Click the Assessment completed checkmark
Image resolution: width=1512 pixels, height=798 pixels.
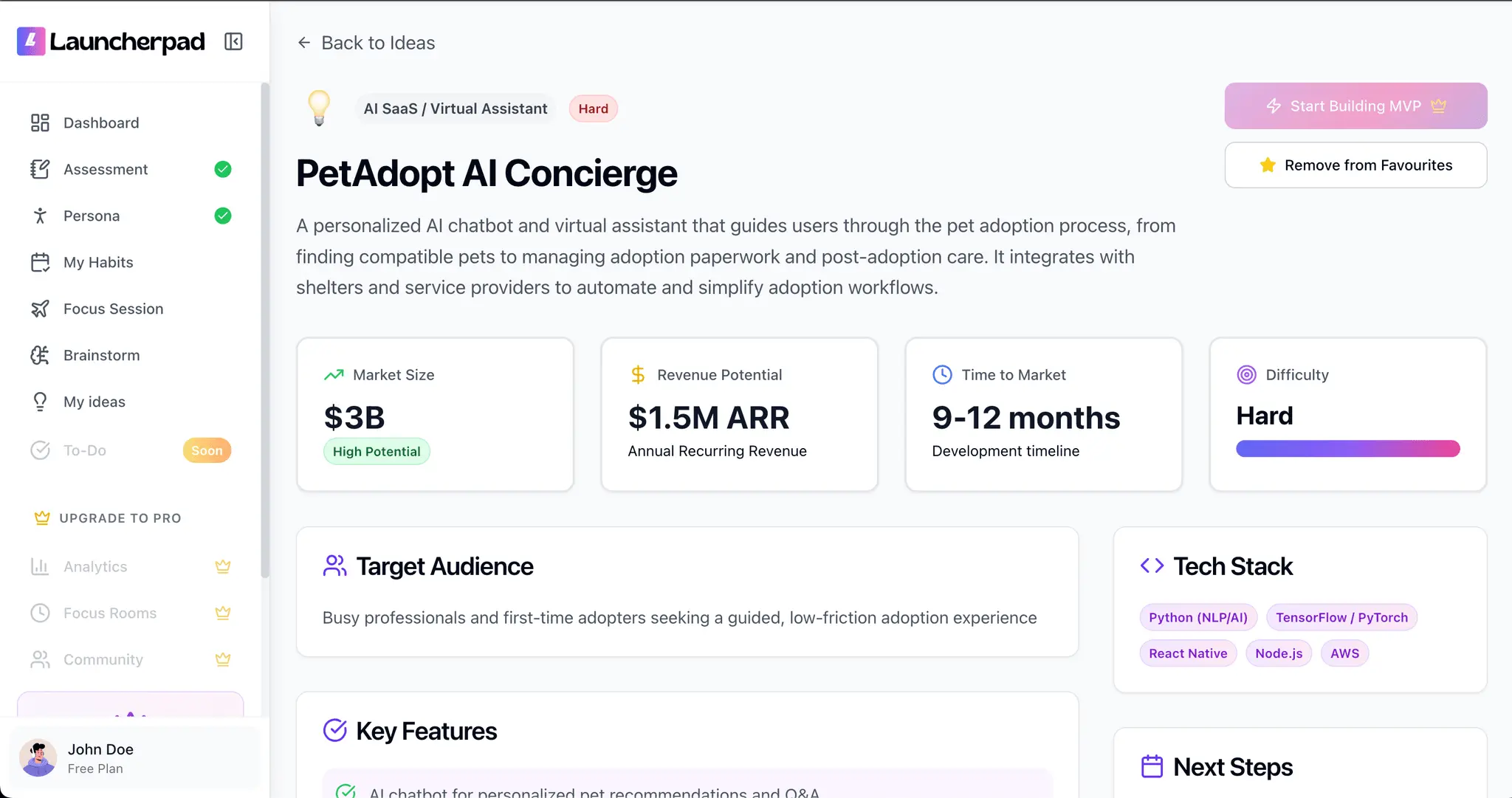point(223,169)
